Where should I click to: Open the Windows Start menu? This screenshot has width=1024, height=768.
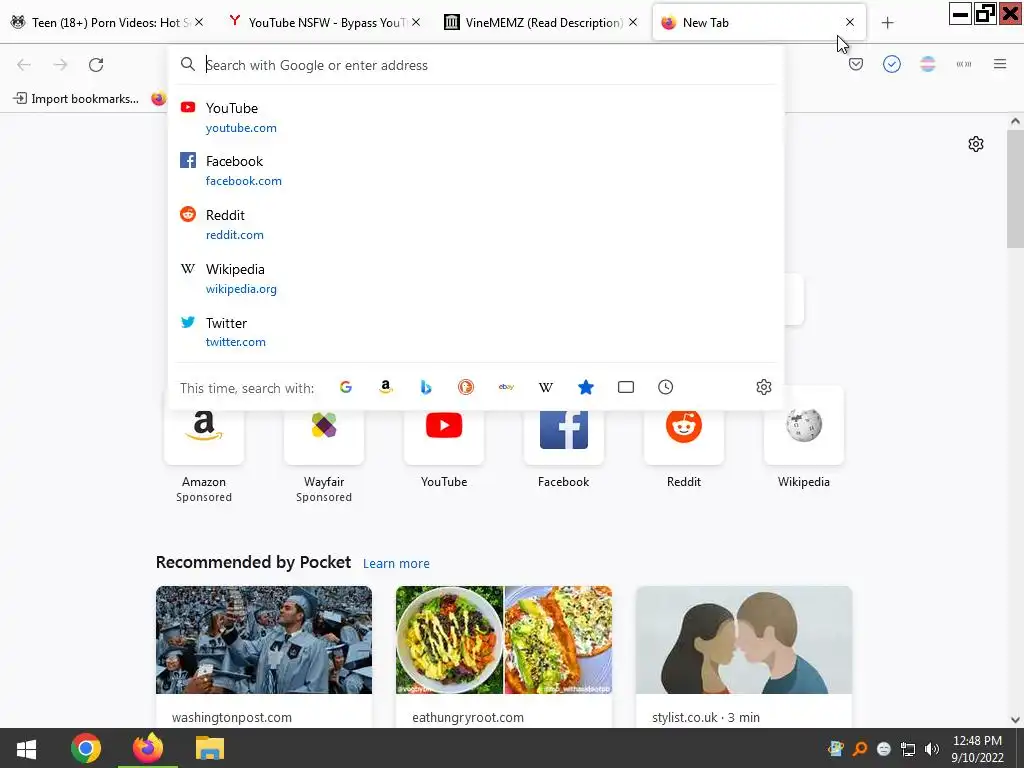click(x=26, y=748)
